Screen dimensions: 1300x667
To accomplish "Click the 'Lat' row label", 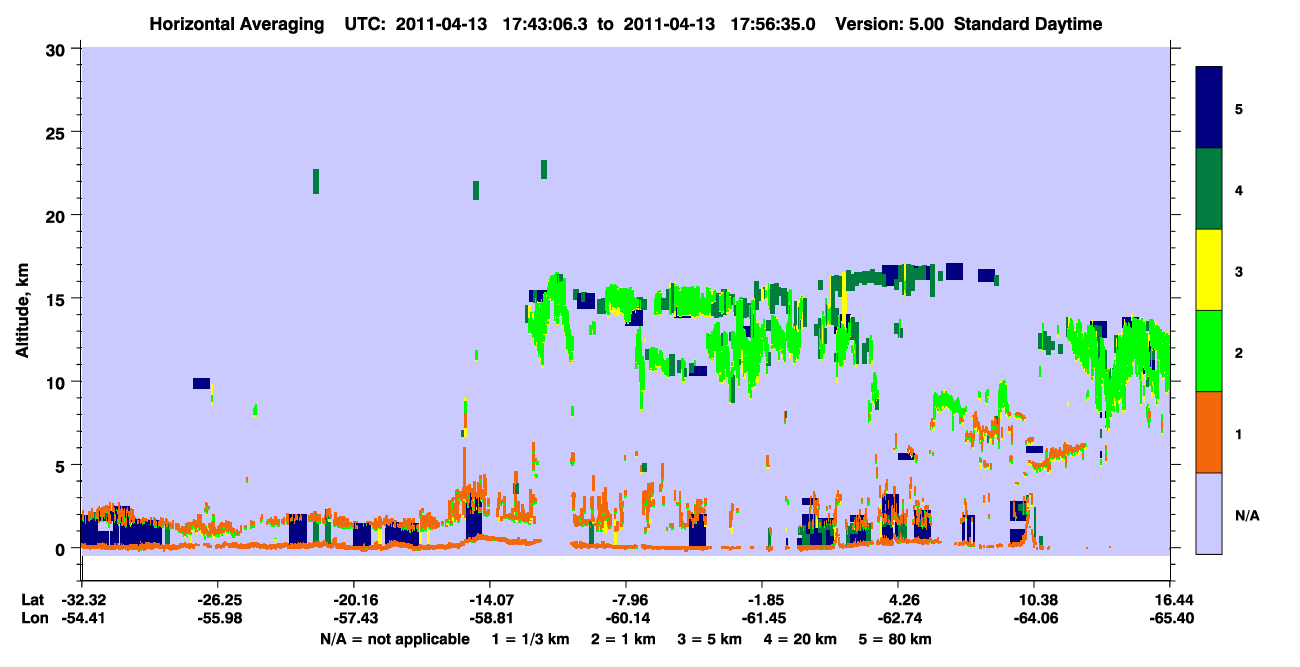I will [x=32, y=600].
